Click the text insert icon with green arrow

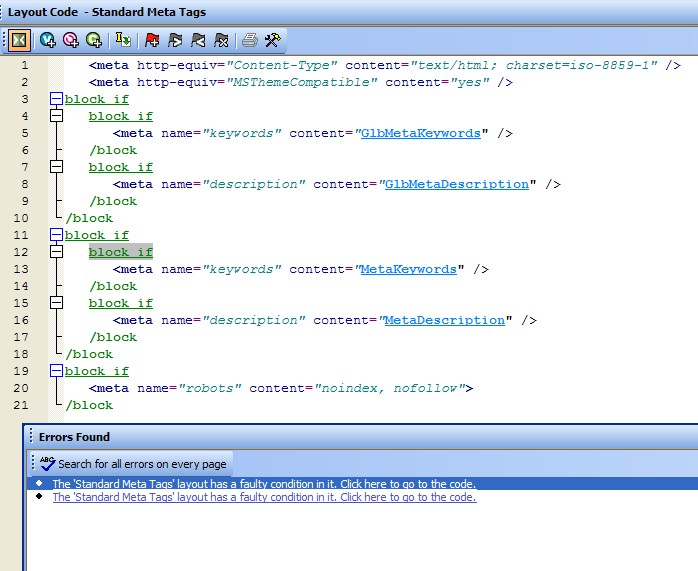tap(123, 40)
